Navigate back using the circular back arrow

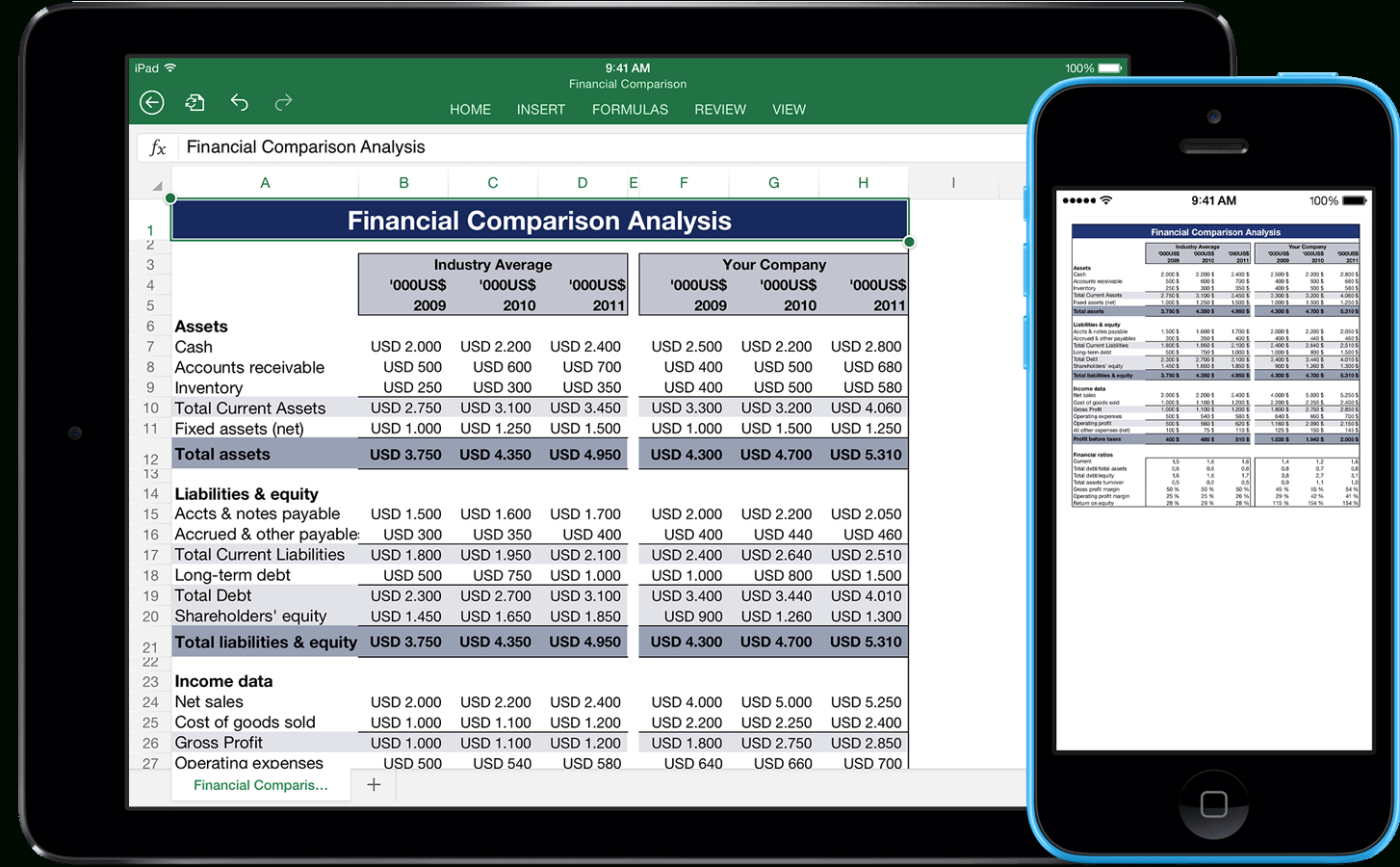point(151,102)
